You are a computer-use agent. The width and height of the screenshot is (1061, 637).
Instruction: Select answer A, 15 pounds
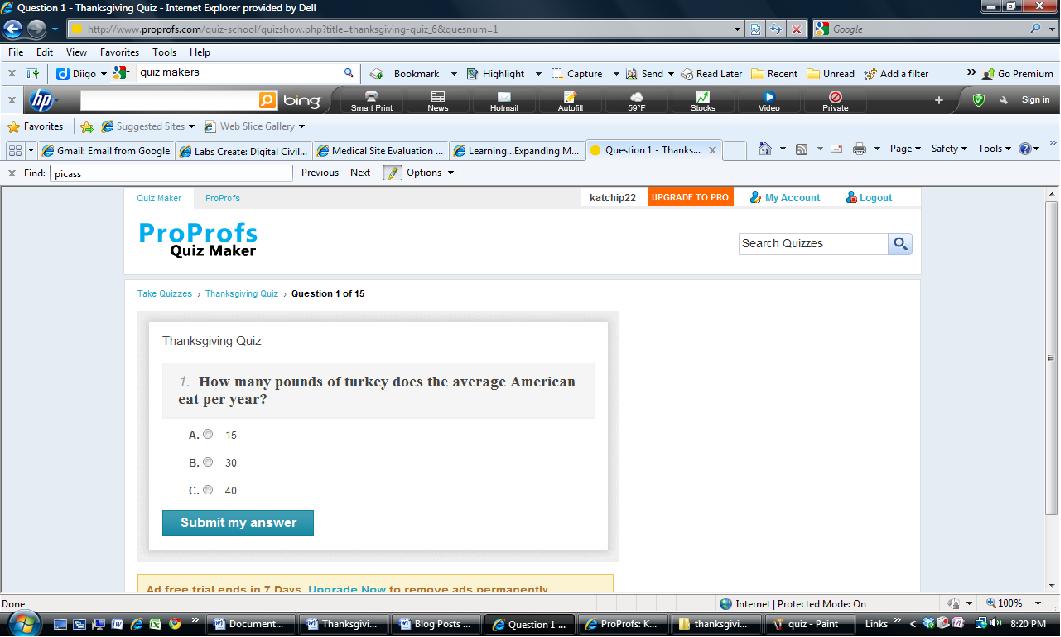coord(208,434)
